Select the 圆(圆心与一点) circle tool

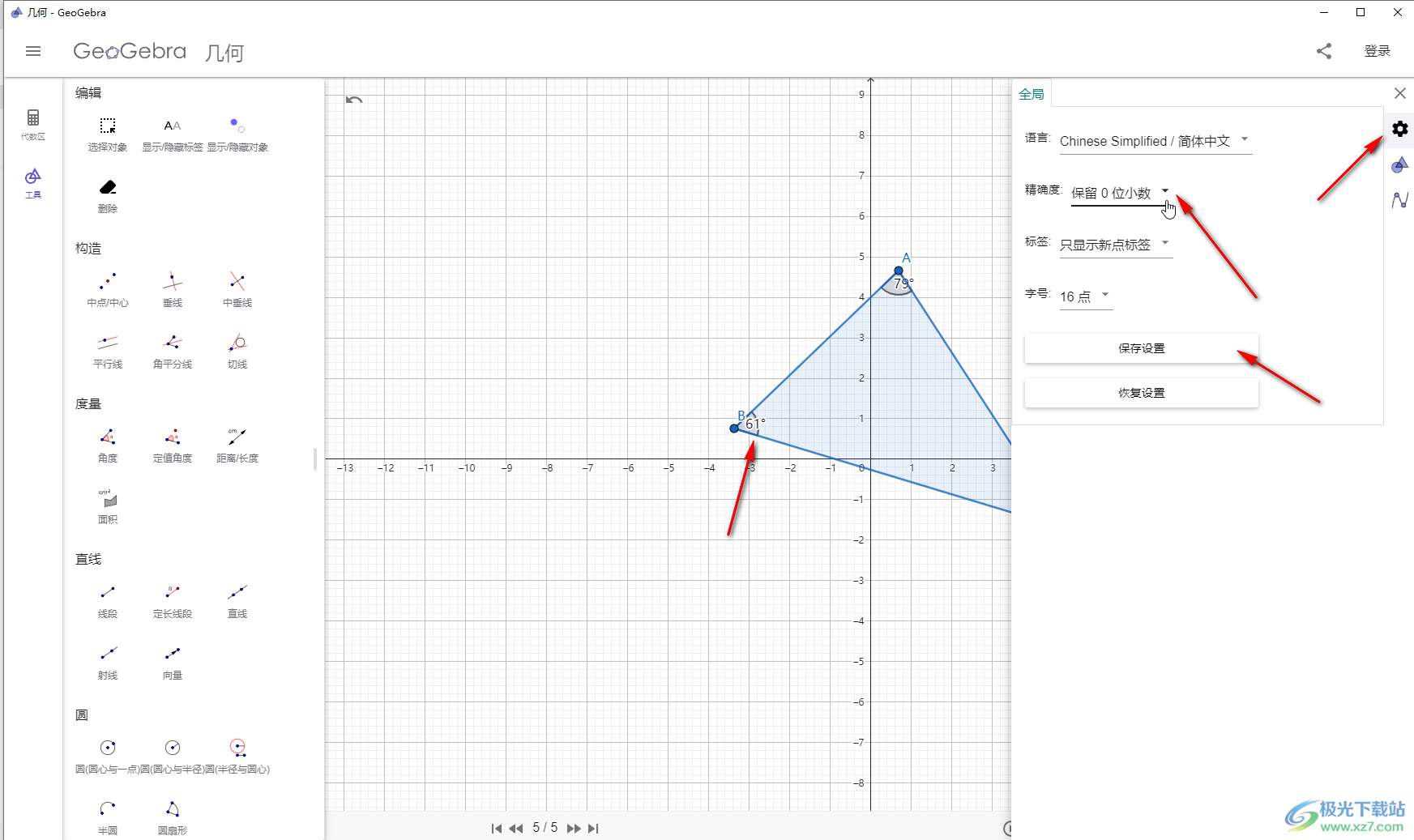click(x=108, y=757)
